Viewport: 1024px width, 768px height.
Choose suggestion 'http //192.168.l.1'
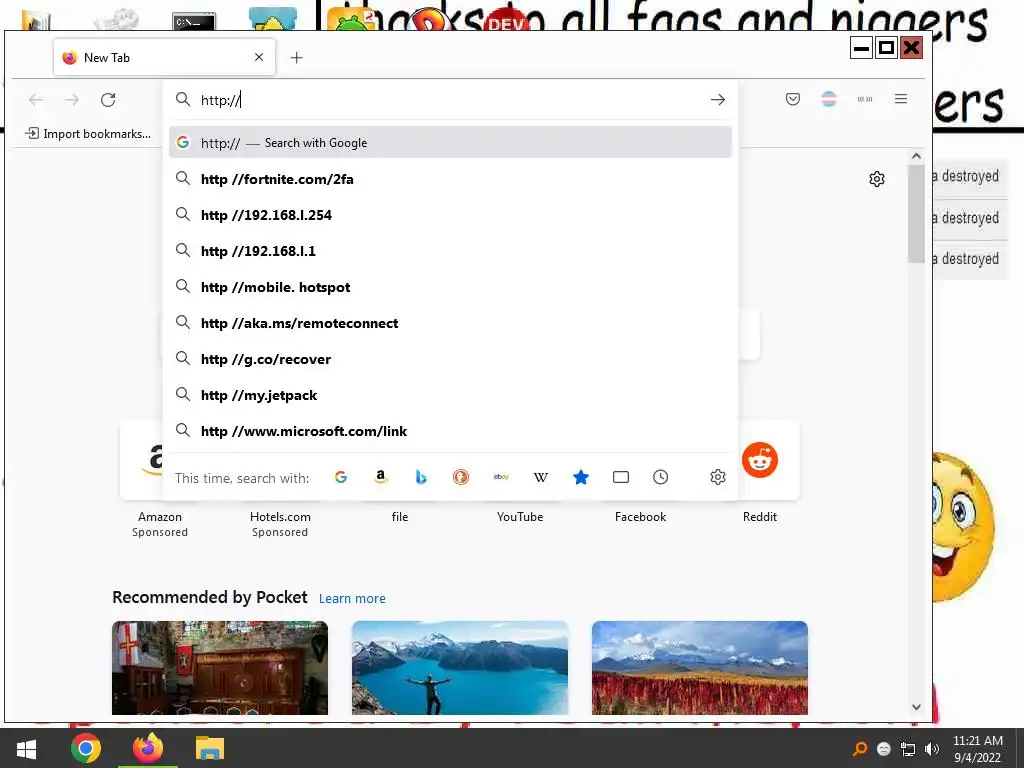click(450, 251)
